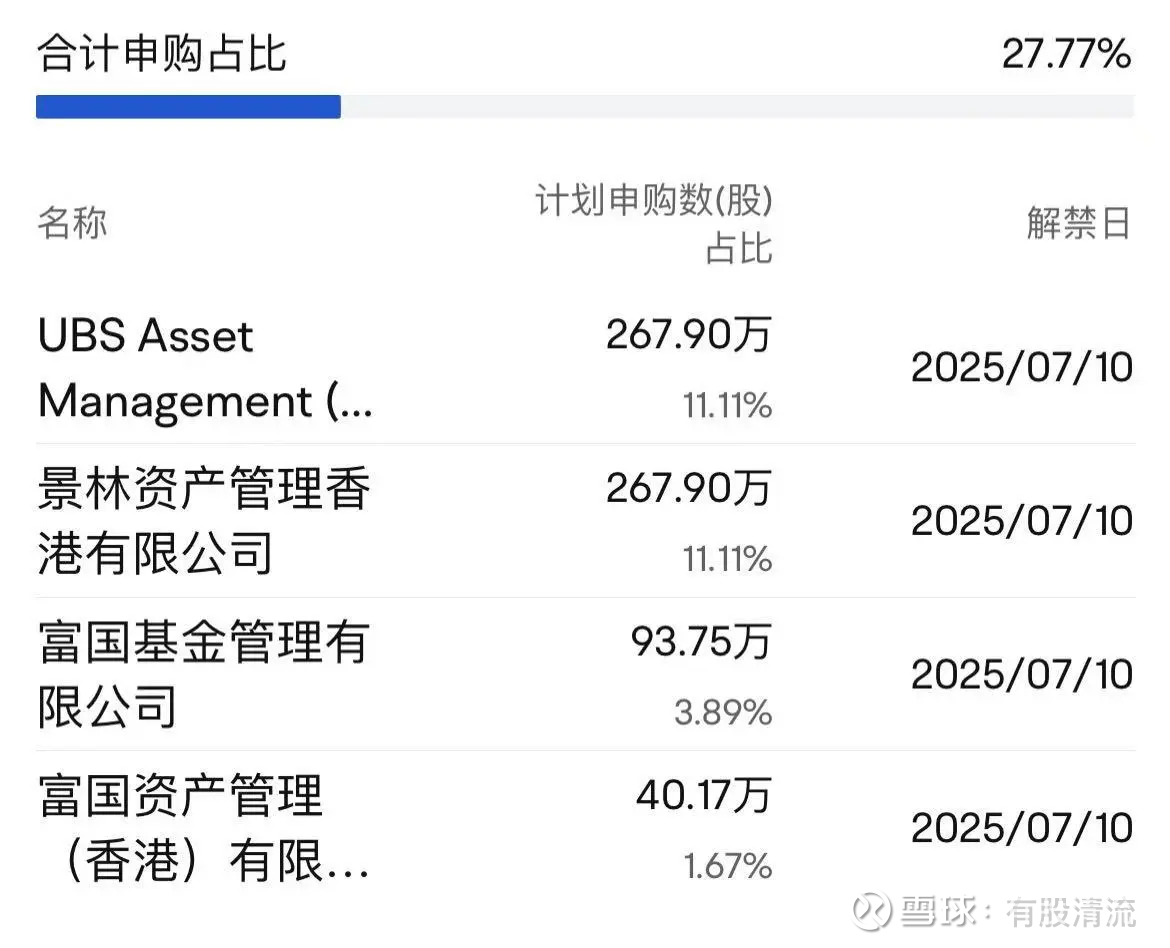Image resolution: width=1170 pixels, height=948 pixels.
Task: Click the 27.77% total percentage value
Action: [x=1066, y=54]
